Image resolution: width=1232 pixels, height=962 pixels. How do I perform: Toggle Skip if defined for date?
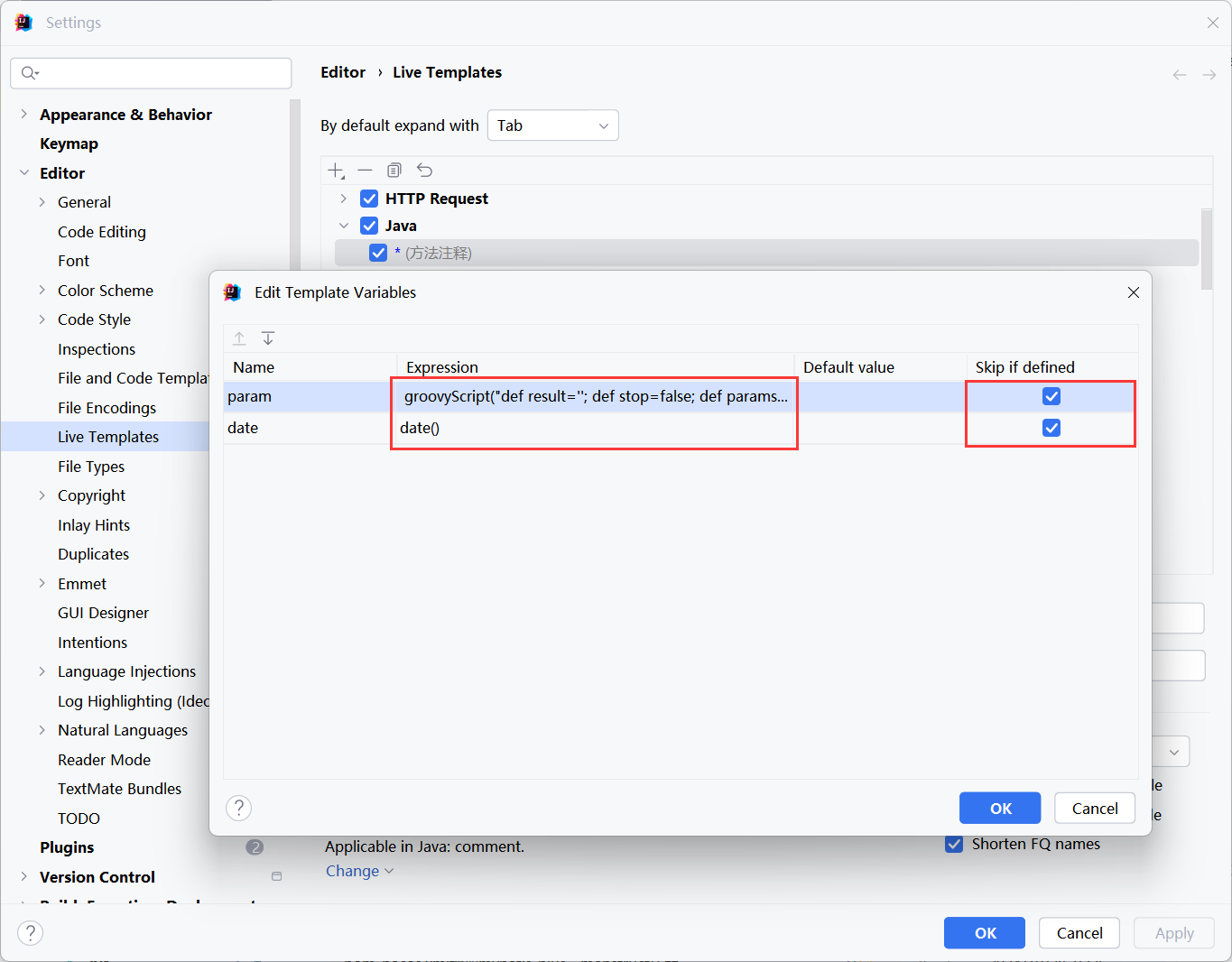tap(1051, 428)
